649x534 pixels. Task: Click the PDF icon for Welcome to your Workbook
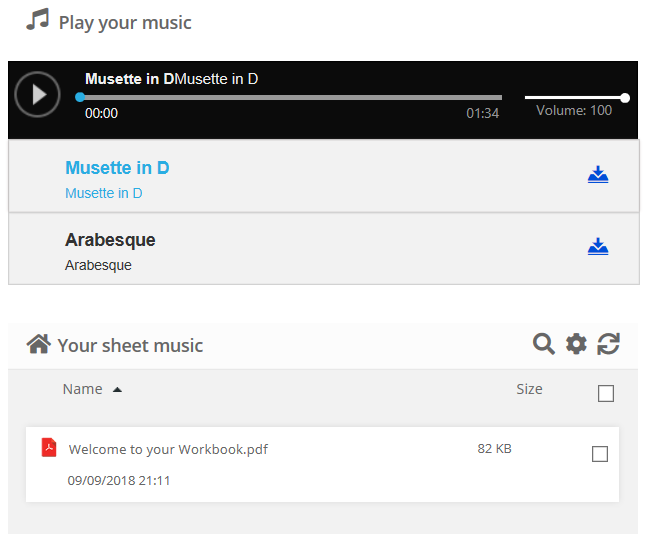(49, 448)
